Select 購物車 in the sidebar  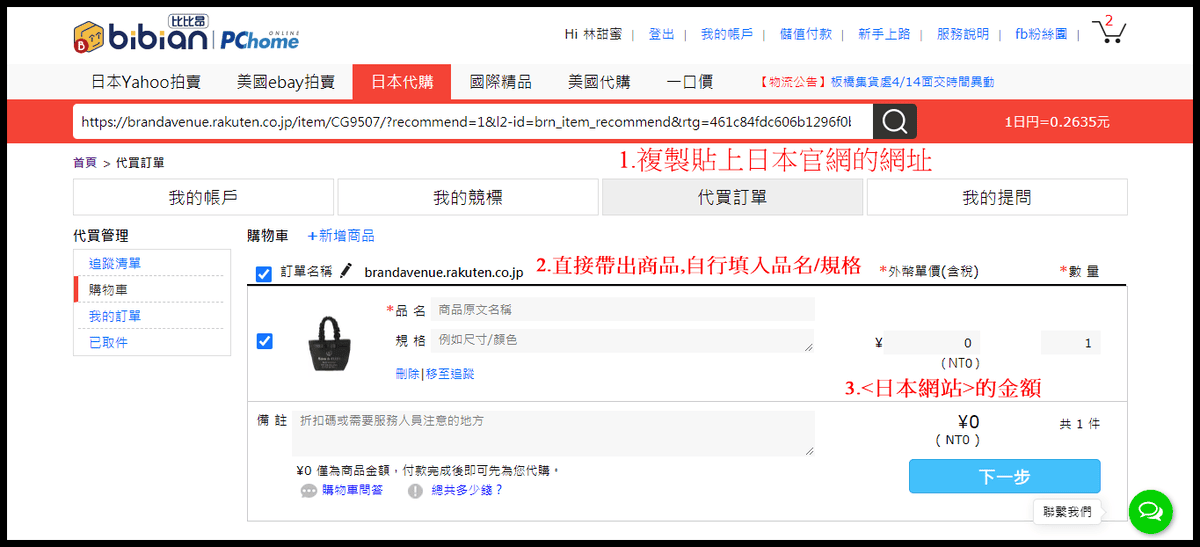[x=108, y=290]
